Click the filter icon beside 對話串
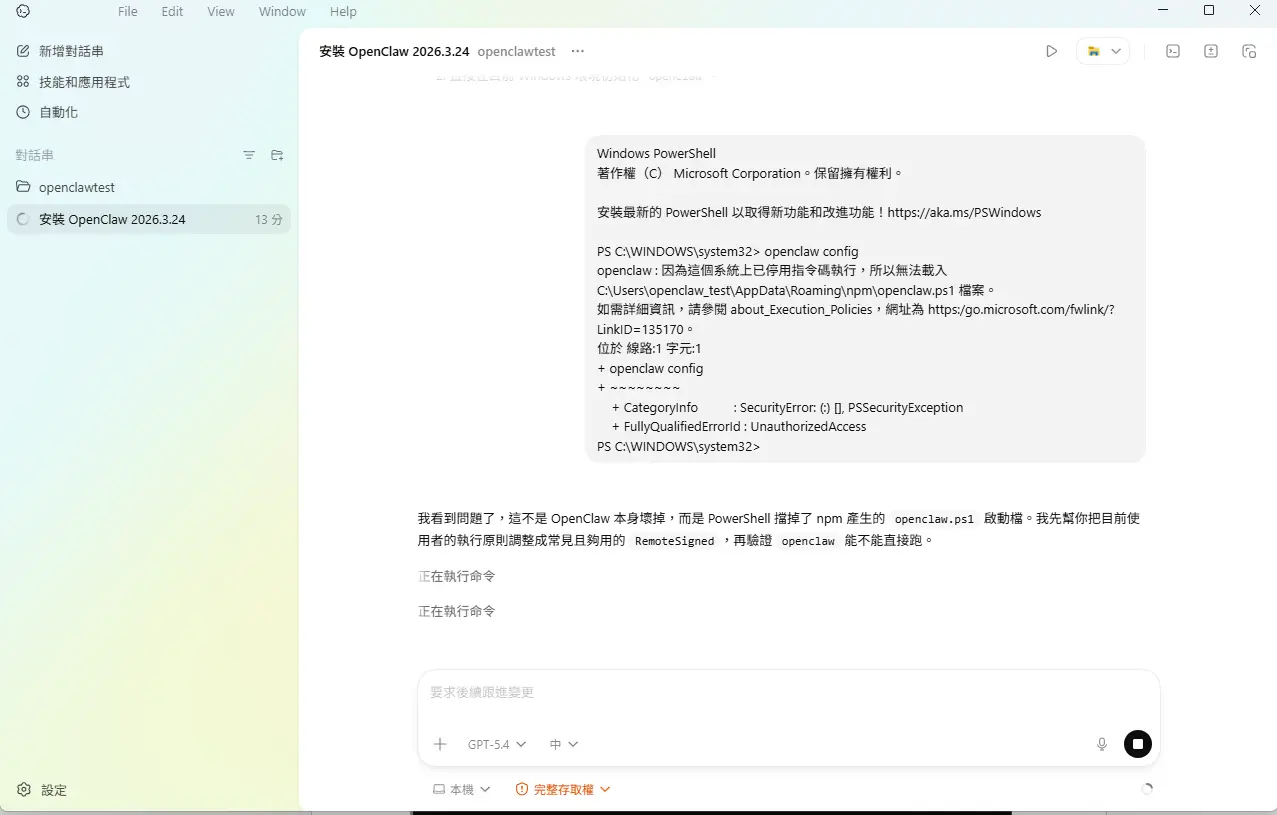The height and width of the screenshot is (815, 1277). [x=248, y=155]
